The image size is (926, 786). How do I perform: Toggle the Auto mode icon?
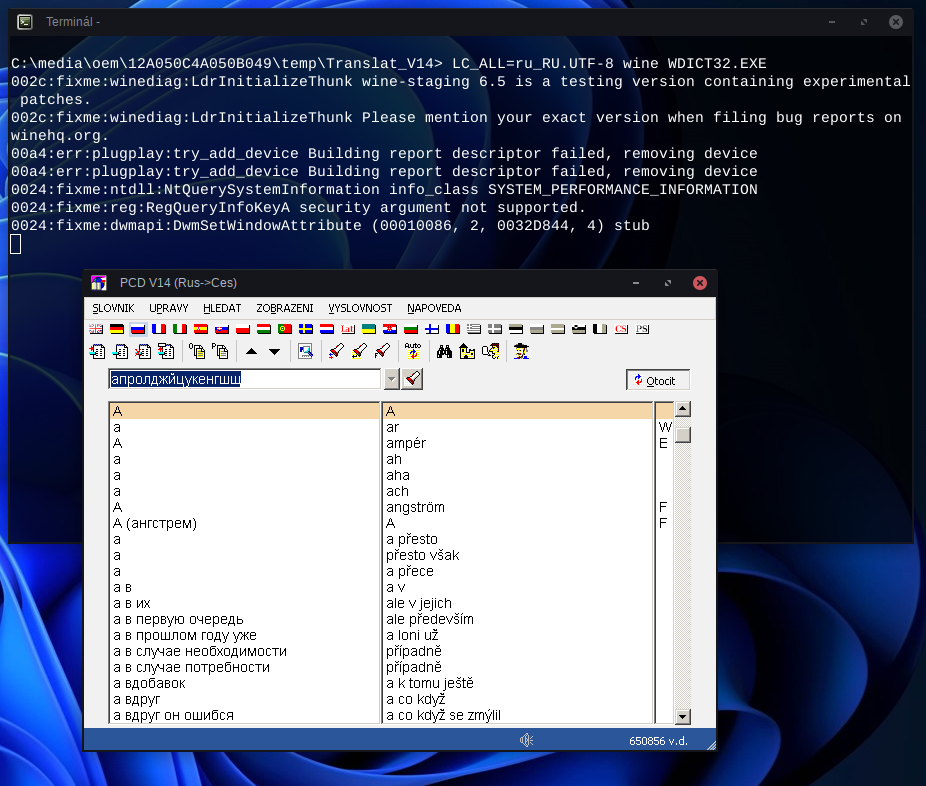coord(413,352)
